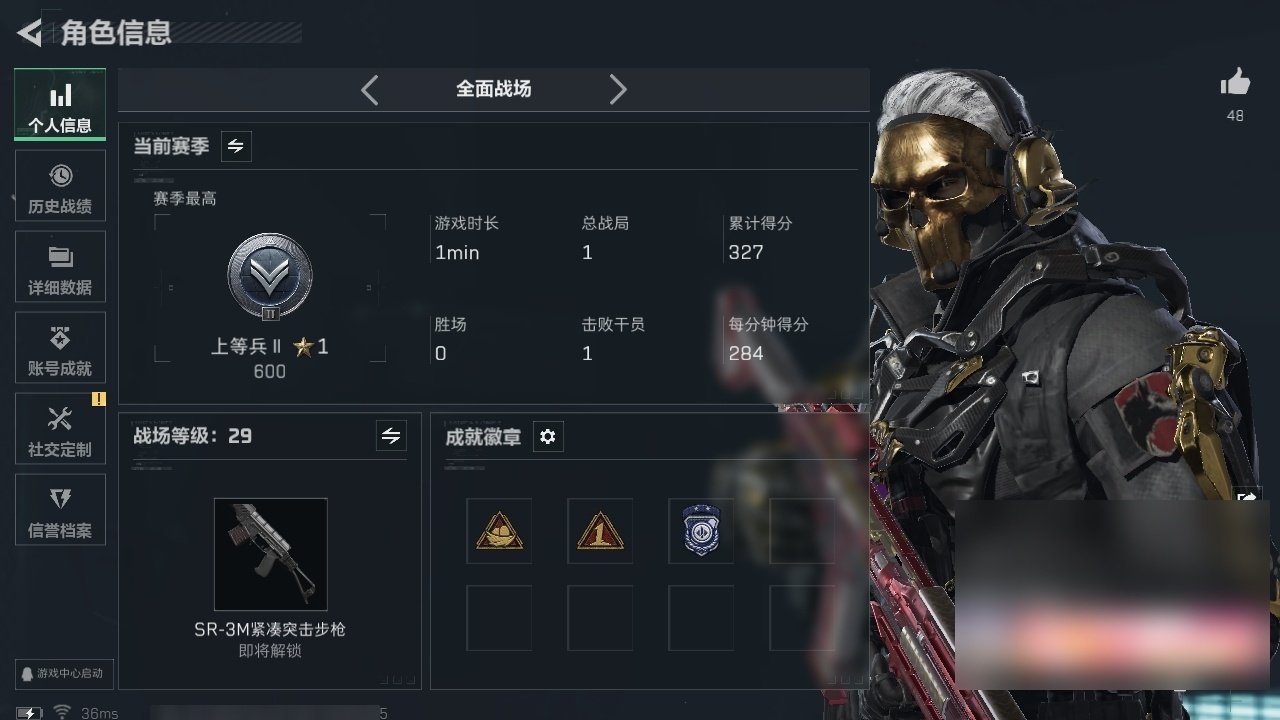
Task: Select the first triangular achievement badge
Action: pyautogui.click(x=499, y=531)
